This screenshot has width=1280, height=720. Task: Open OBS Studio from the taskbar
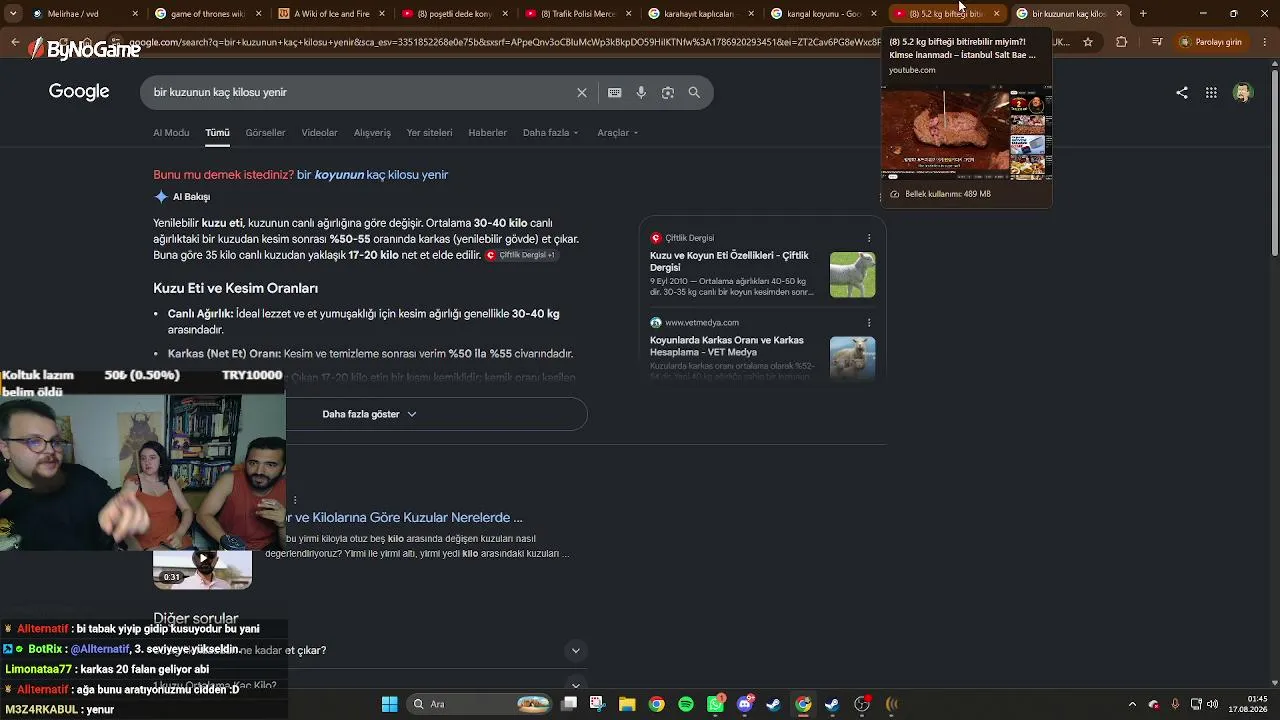[x=862, y=704]
